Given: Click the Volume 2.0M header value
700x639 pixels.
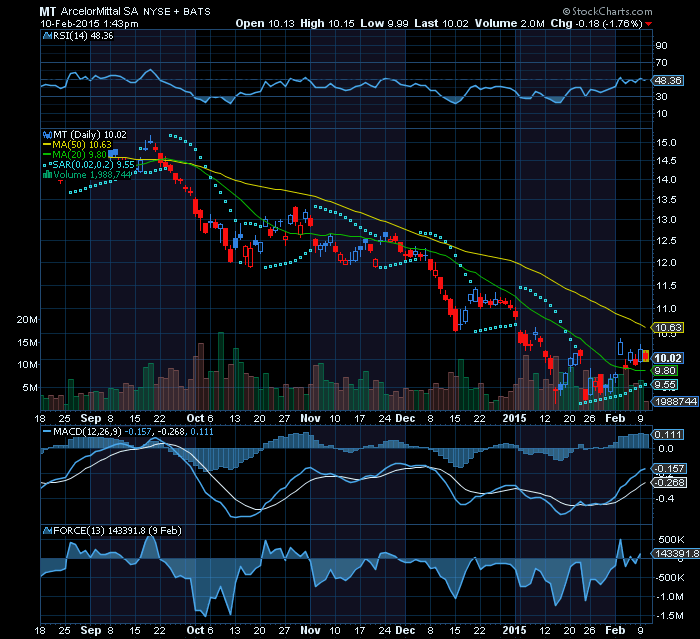Looking at the screenshot, I should [509, 23].
